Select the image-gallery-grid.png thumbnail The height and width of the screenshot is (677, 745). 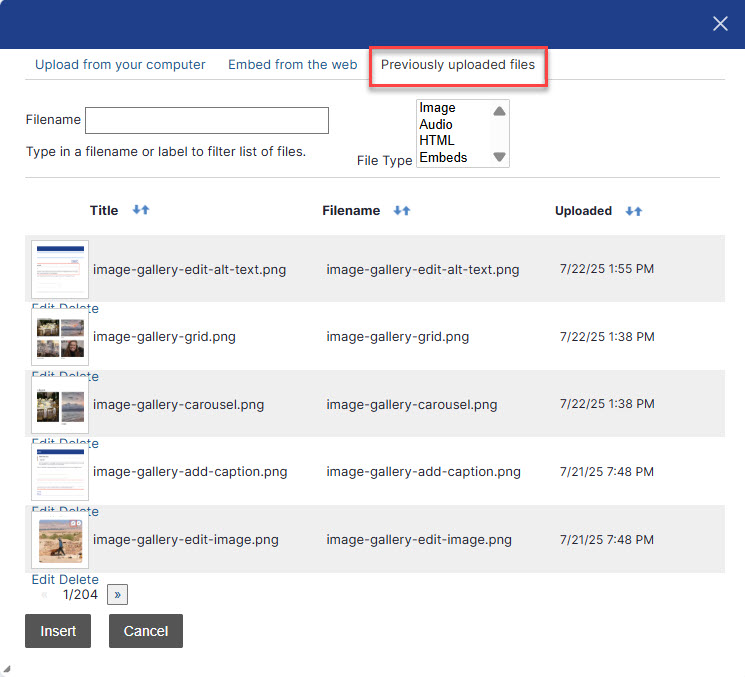click(60, 337)
